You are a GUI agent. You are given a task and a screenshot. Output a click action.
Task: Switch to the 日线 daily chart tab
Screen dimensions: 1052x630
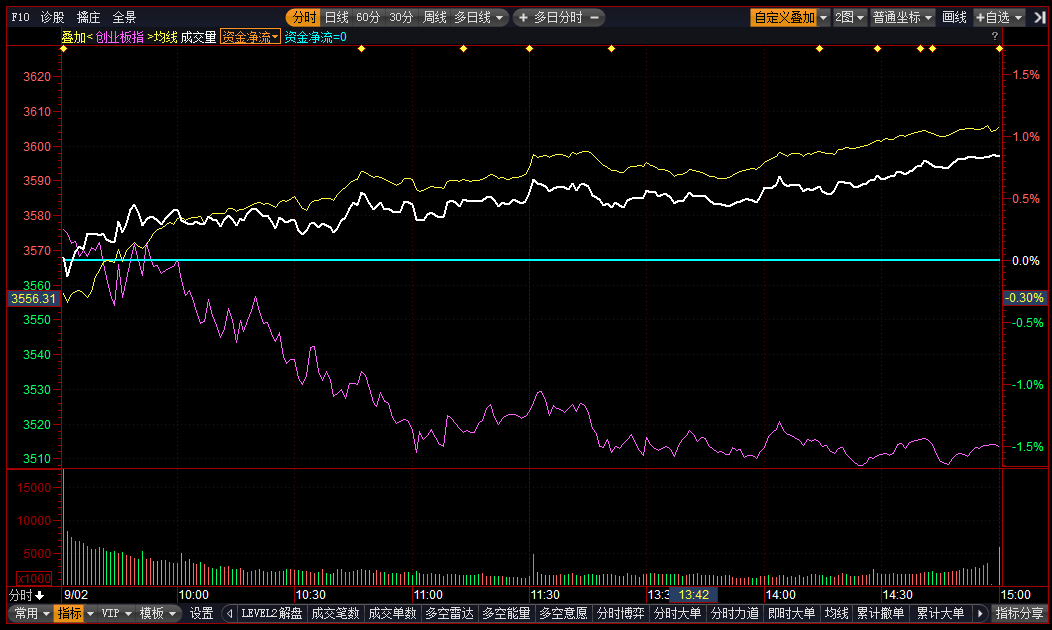tap(336, 17)
